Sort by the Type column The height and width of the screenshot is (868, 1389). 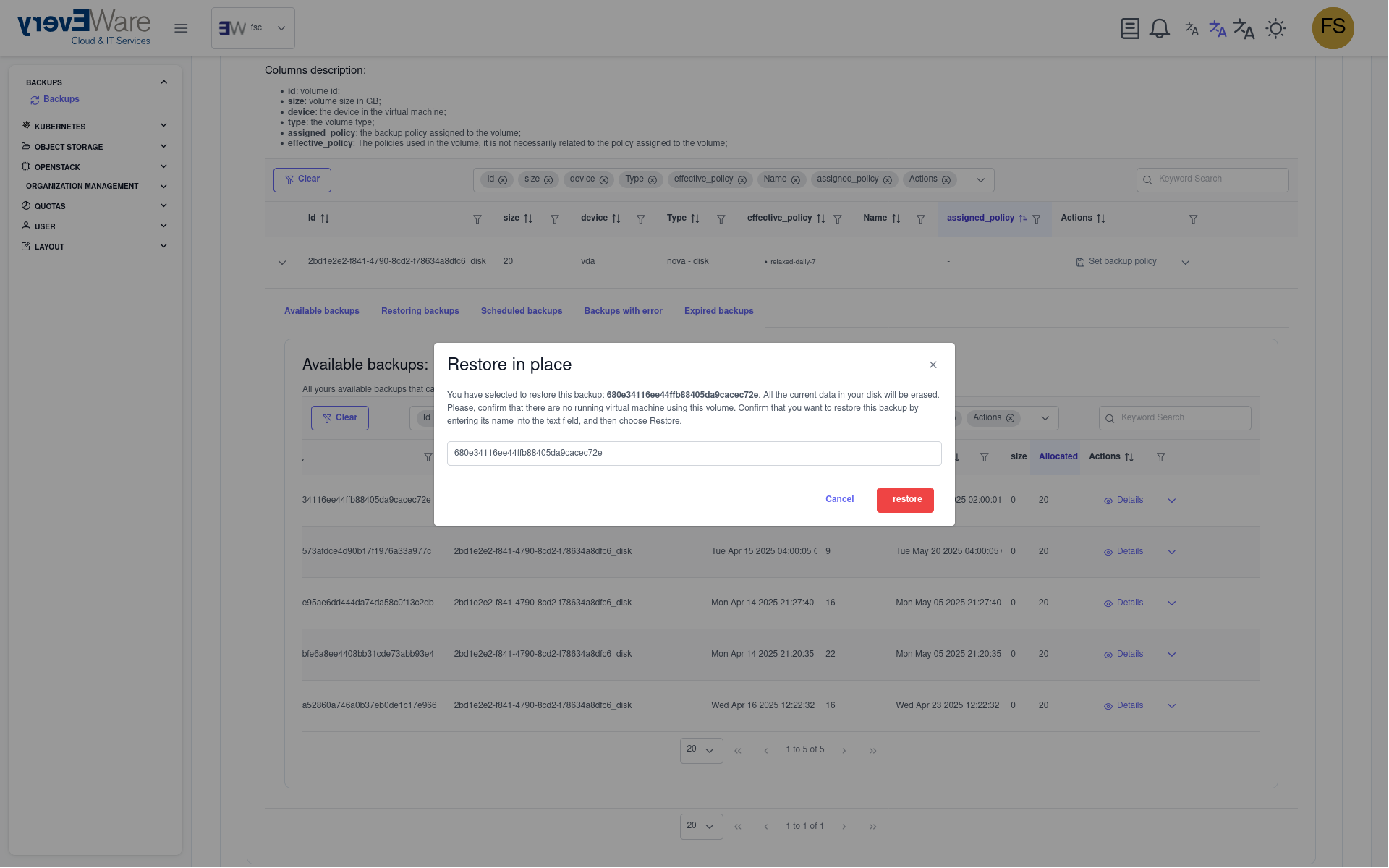click(x=694, y=218)
